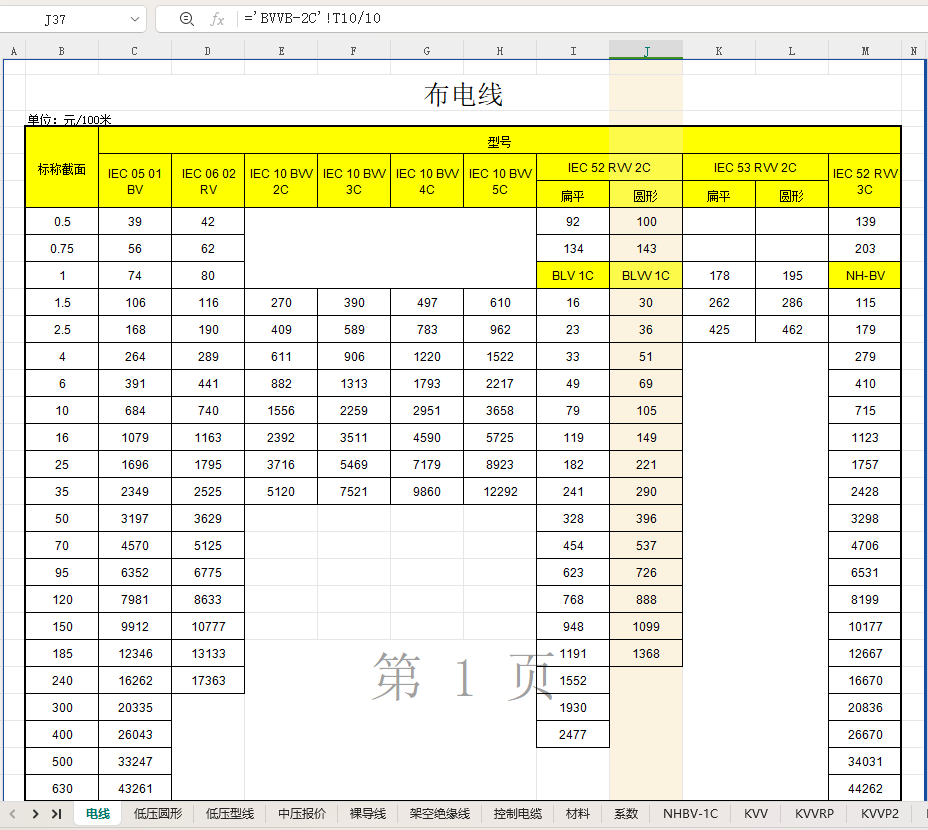The height and width of the screenshot is (830, 928).
Task: Switch to the KVVRP sheet tab
Action: (814, 814)
